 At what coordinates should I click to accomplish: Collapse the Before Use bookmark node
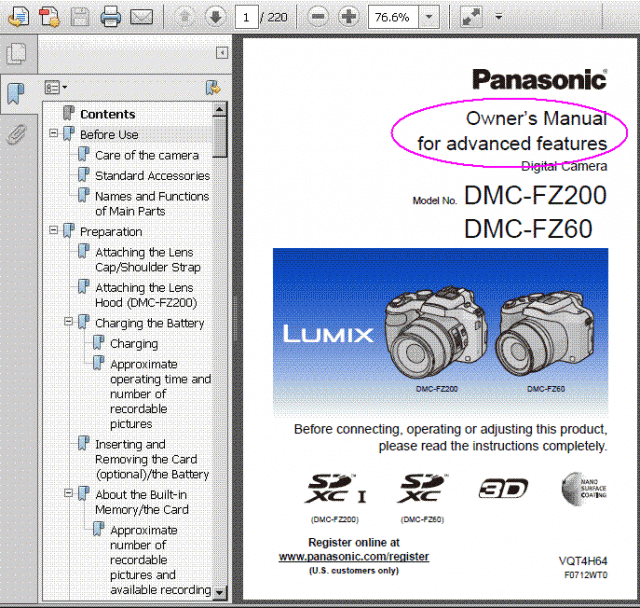[53, 133]
